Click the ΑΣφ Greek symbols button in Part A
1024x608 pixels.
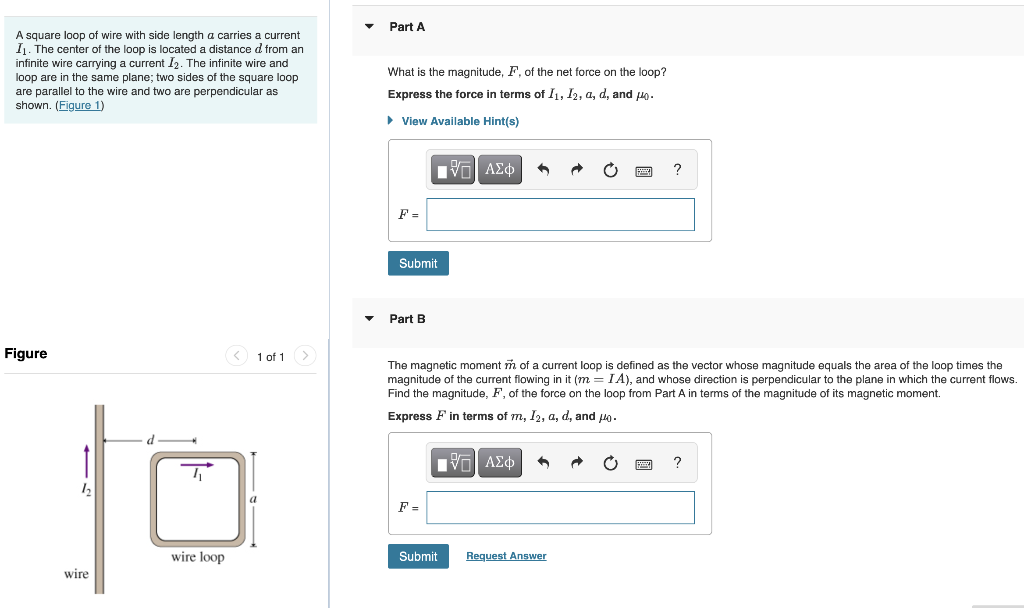pos(499,169)
